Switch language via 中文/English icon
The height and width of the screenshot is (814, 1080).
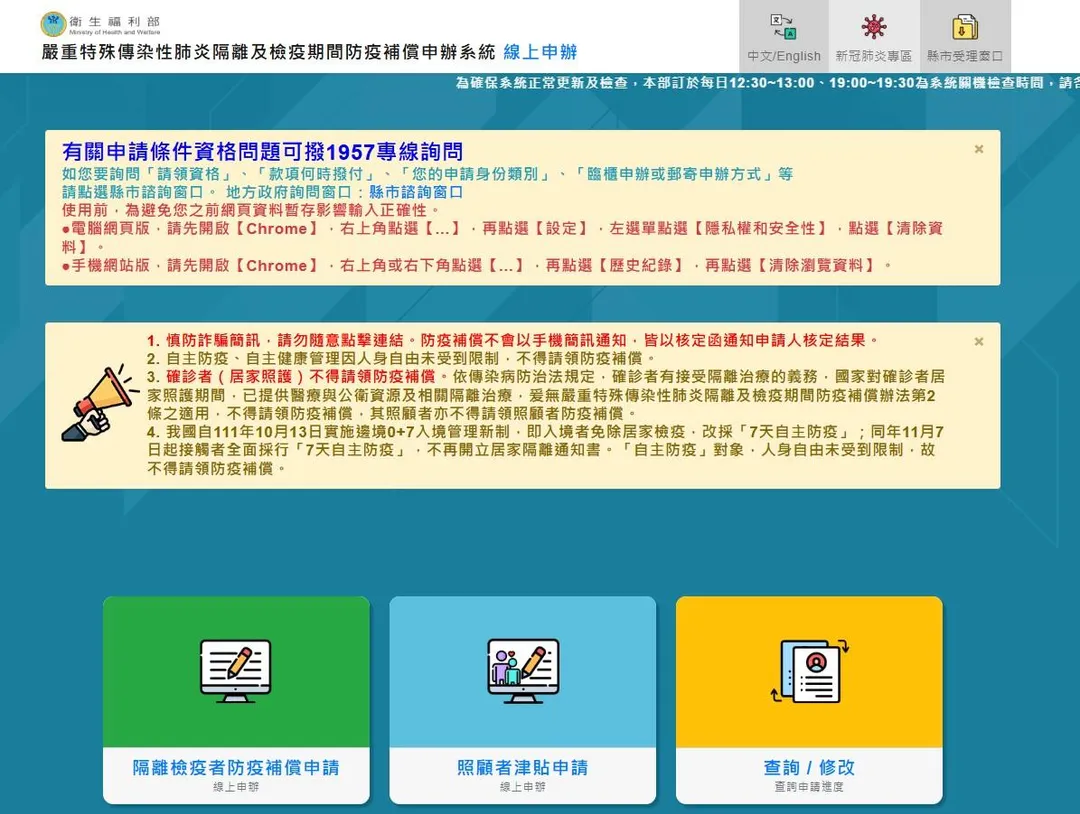point(783,27)
